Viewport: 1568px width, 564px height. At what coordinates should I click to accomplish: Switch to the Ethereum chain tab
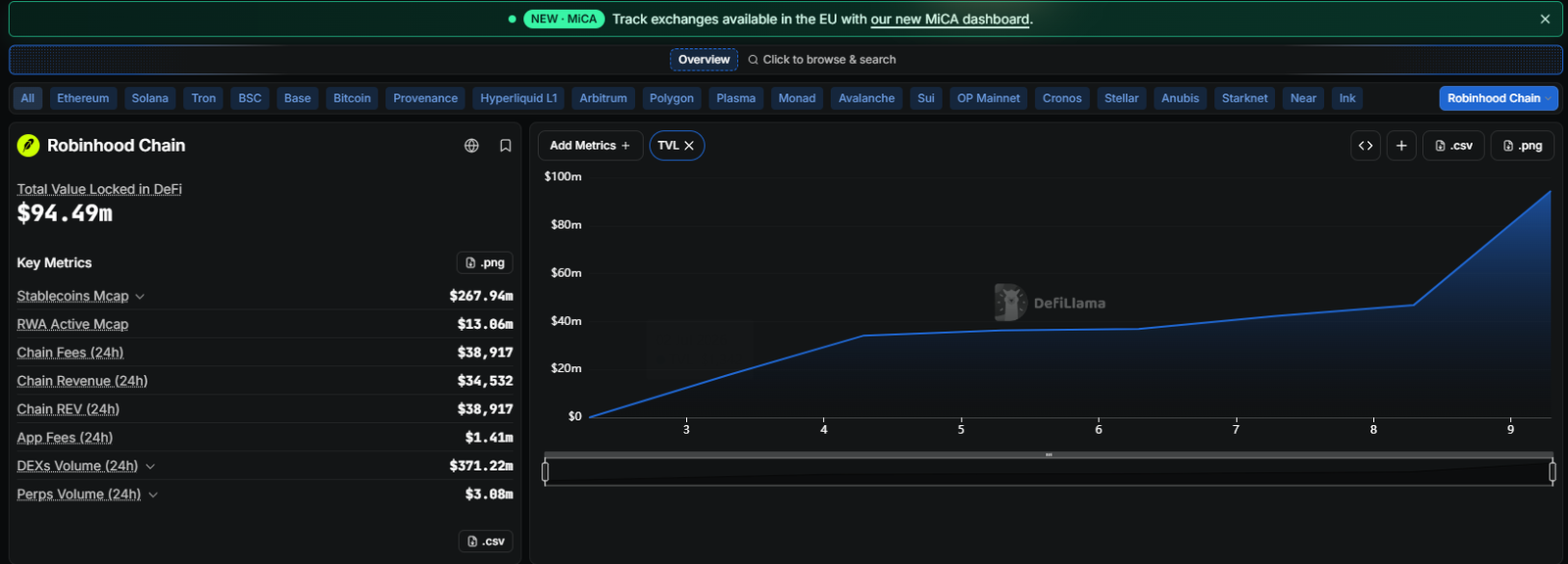tap(83, 98)
